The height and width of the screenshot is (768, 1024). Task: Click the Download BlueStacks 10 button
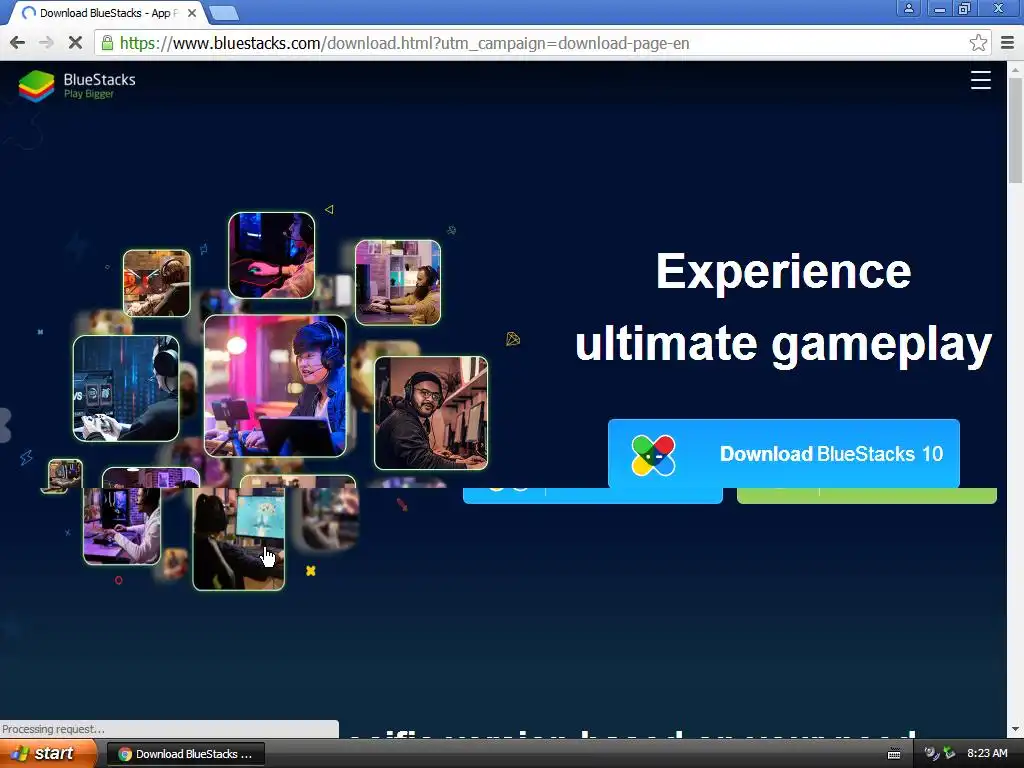pos(784,453)
